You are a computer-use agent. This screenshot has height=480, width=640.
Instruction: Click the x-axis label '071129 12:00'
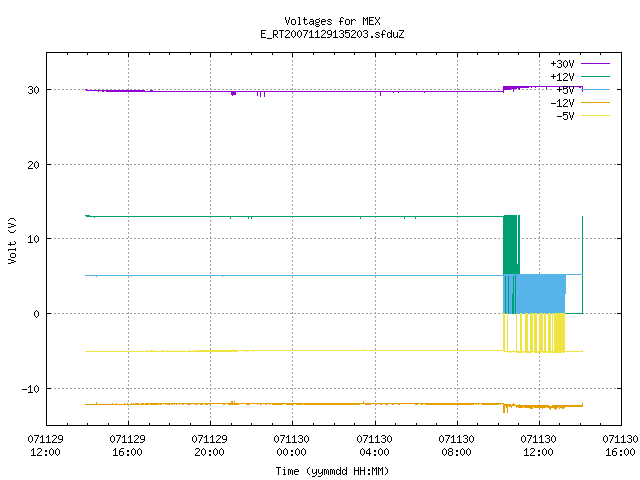coord(45,446)
